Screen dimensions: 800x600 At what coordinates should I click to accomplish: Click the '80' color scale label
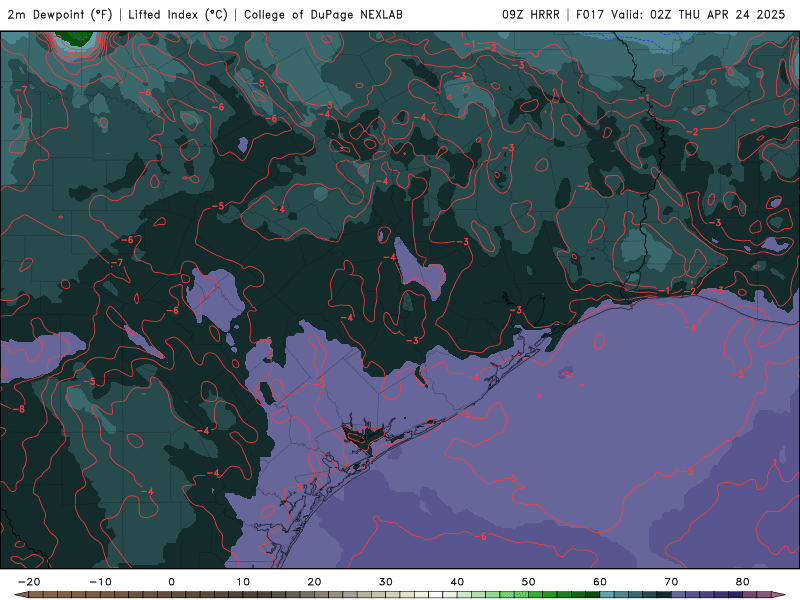(743, 582)
